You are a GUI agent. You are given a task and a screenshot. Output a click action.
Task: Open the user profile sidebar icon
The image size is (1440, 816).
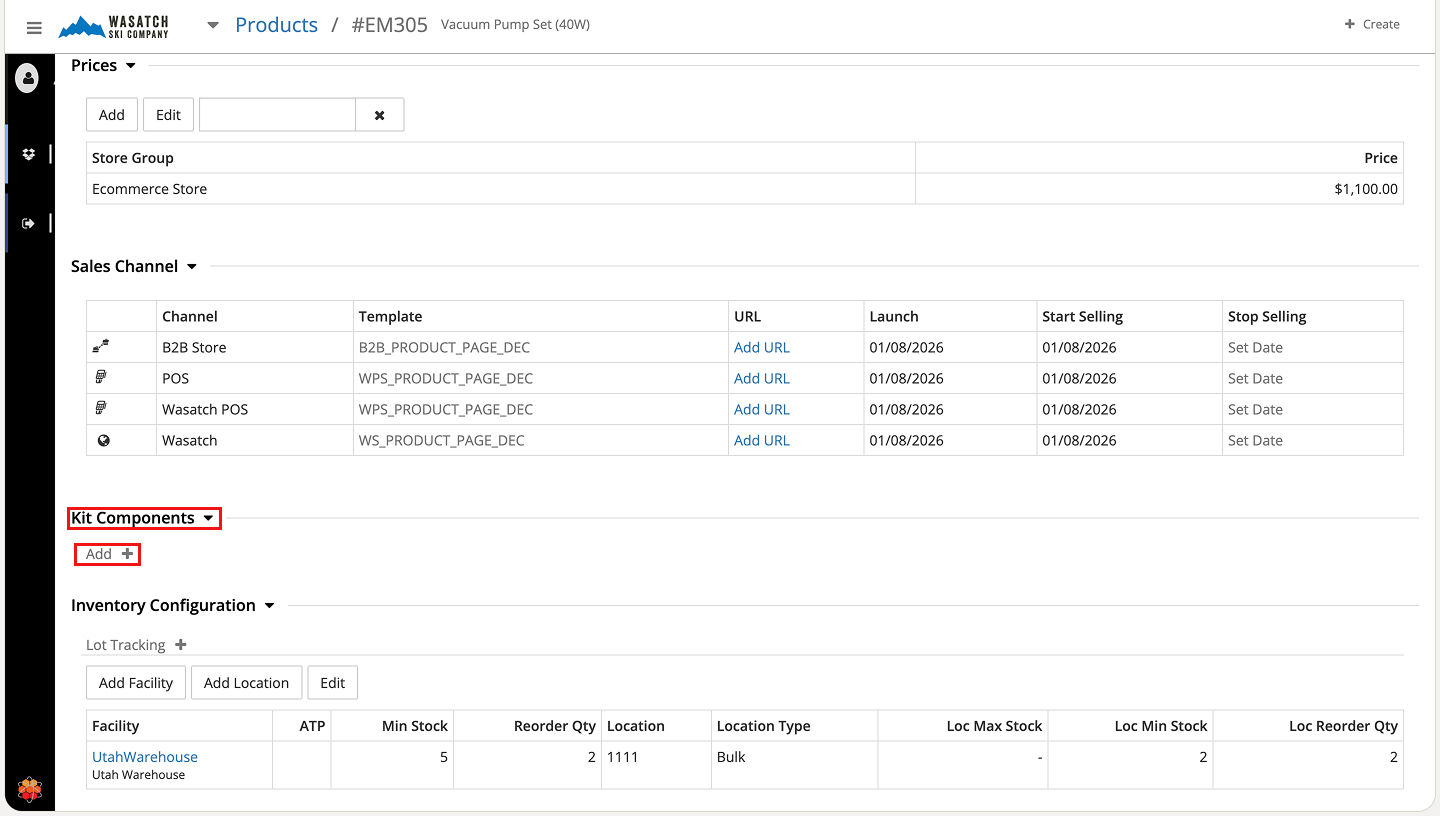pyautogui.click(x=28, y=78)
